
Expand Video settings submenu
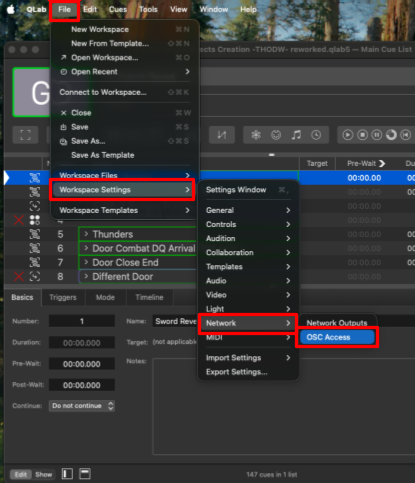tap(248, 295)
